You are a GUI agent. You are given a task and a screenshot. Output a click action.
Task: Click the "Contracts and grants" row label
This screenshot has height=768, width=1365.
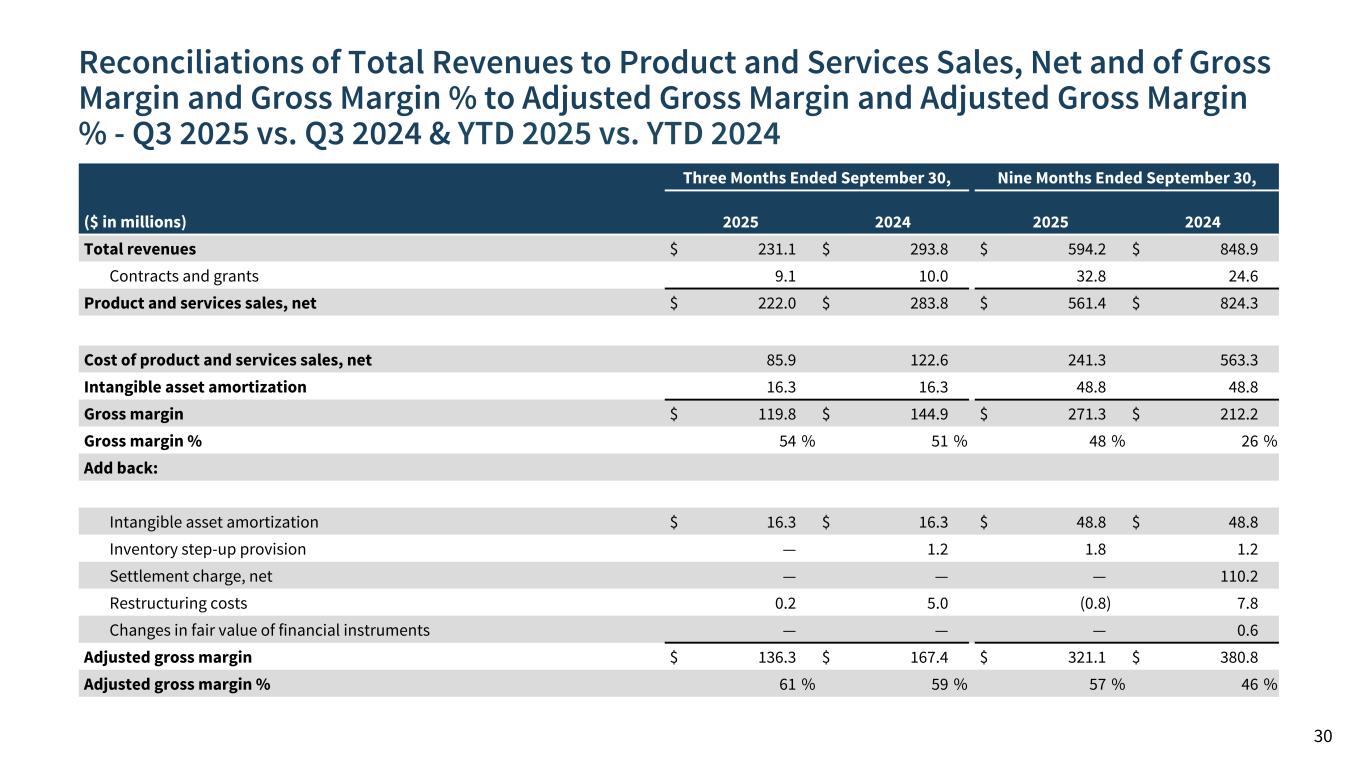(184, 276)
